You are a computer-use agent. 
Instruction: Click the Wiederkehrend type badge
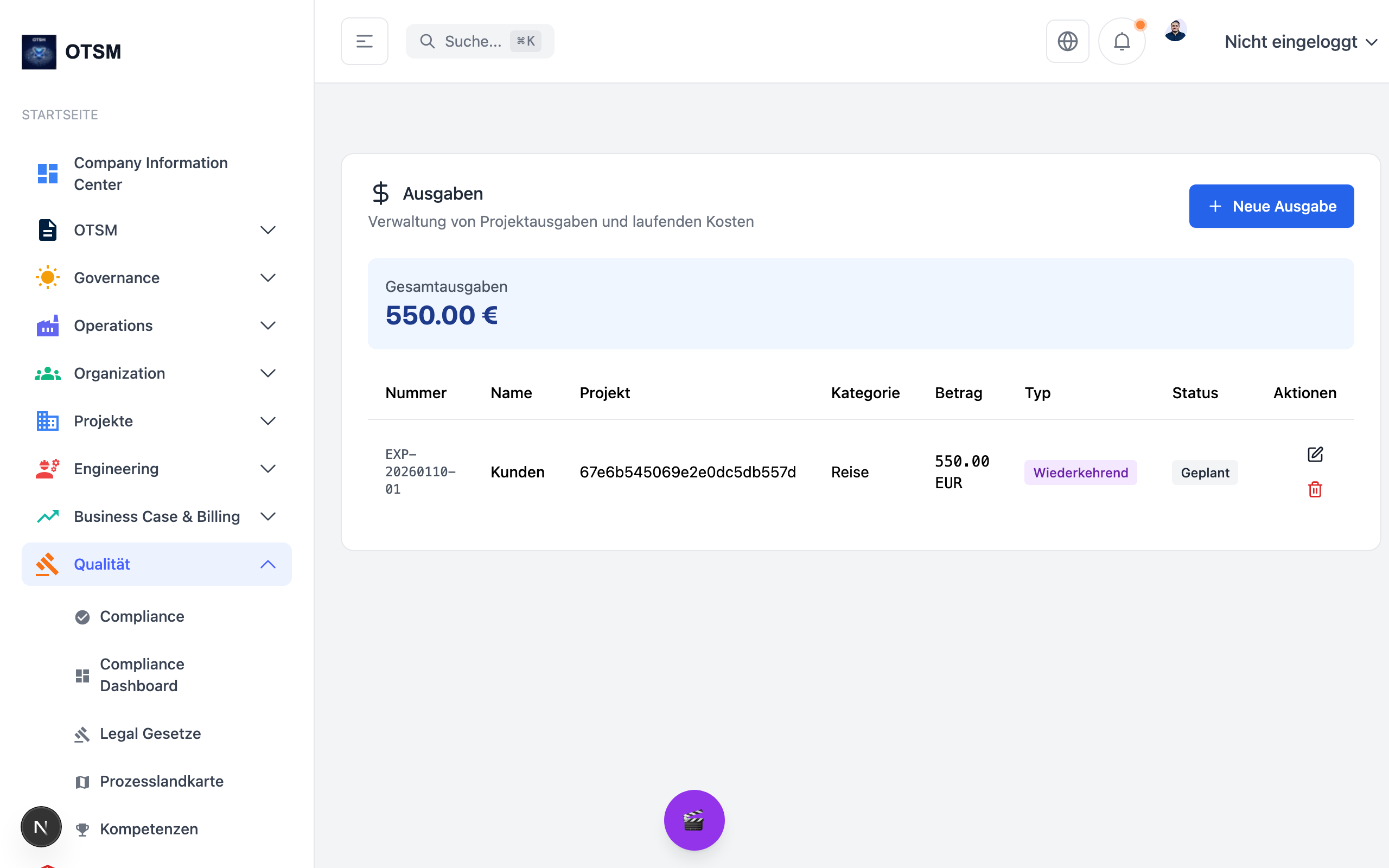click(x=1080, y=473)
